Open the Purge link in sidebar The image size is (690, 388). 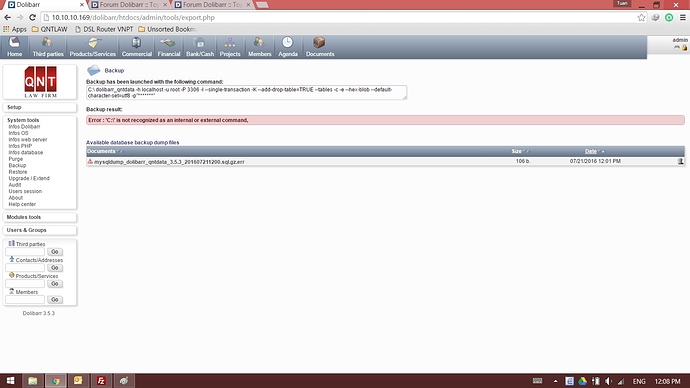pyautogui.click(x=15, y=159)
